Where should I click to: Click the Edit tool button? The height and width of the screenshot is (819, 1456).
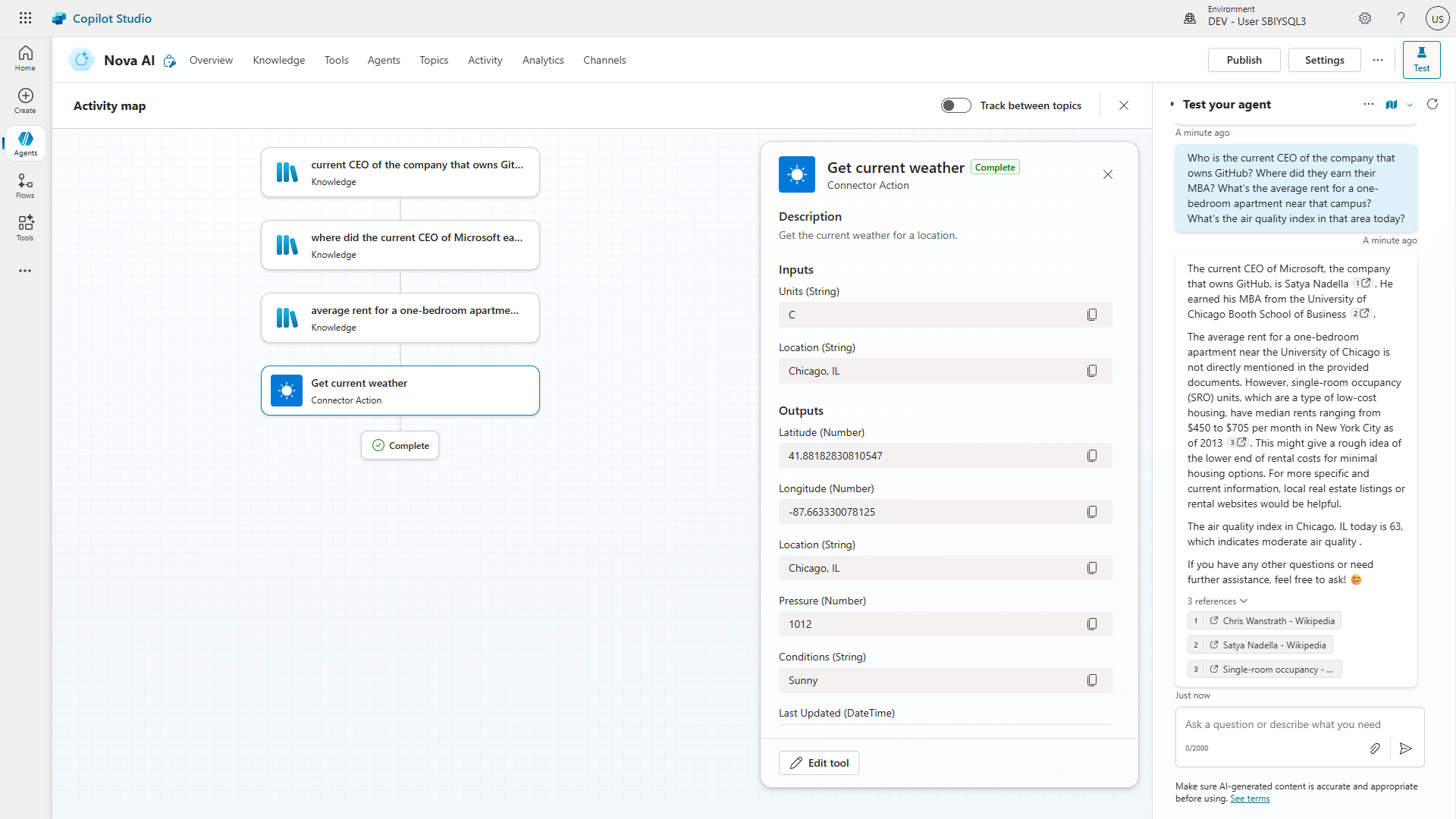[x=819, y=763]
